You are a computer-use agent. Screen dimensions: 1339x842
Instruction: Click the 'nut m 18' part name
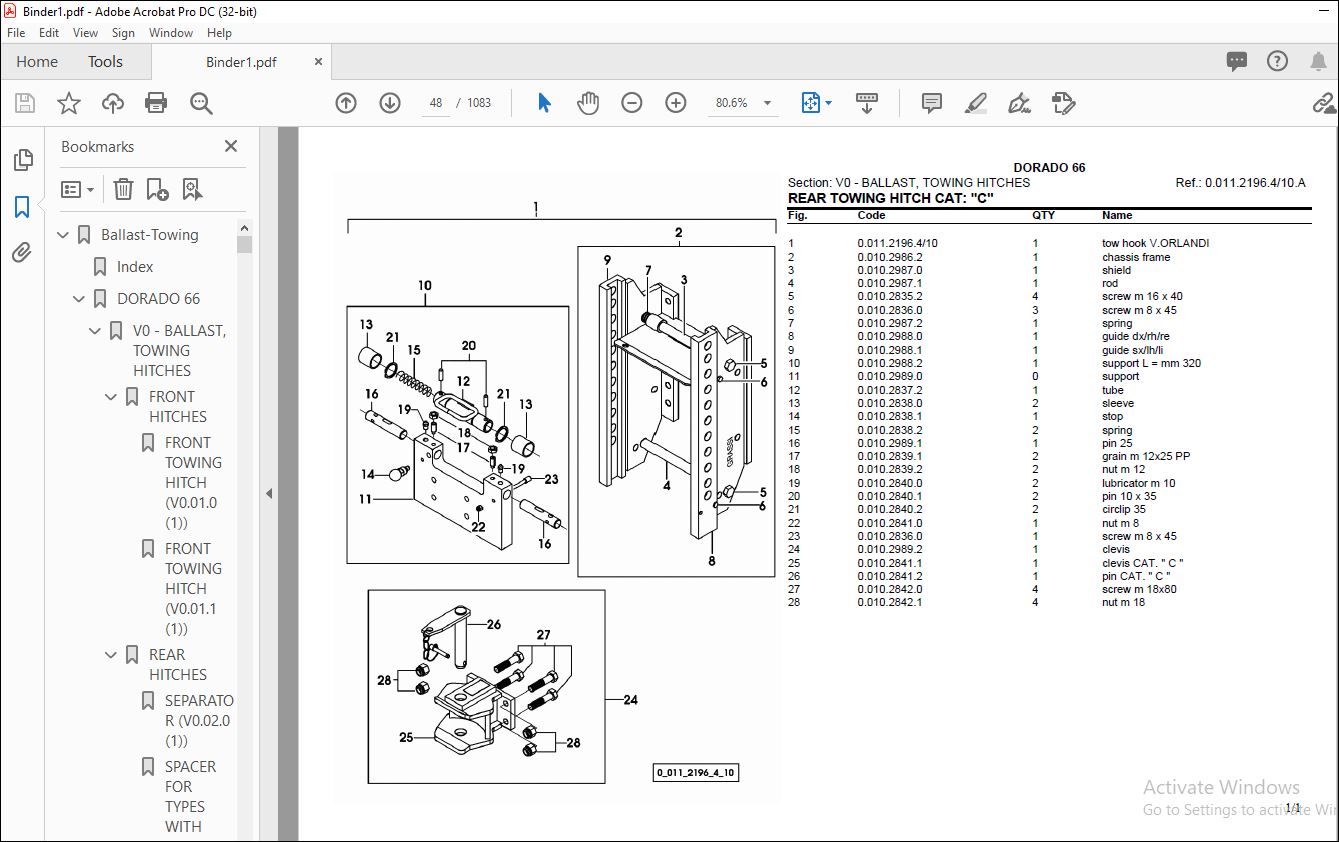pos(1123,602)
